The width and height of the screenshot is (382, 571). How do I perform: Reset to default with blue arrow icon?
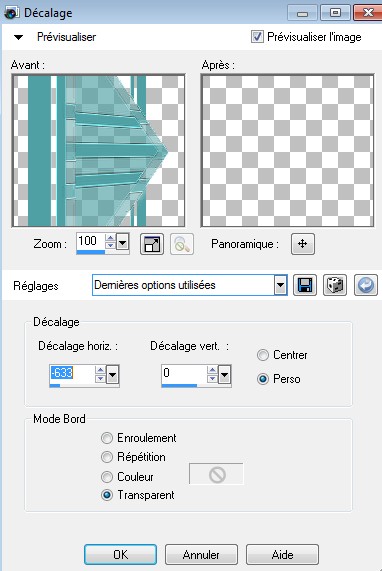point(366,285)
